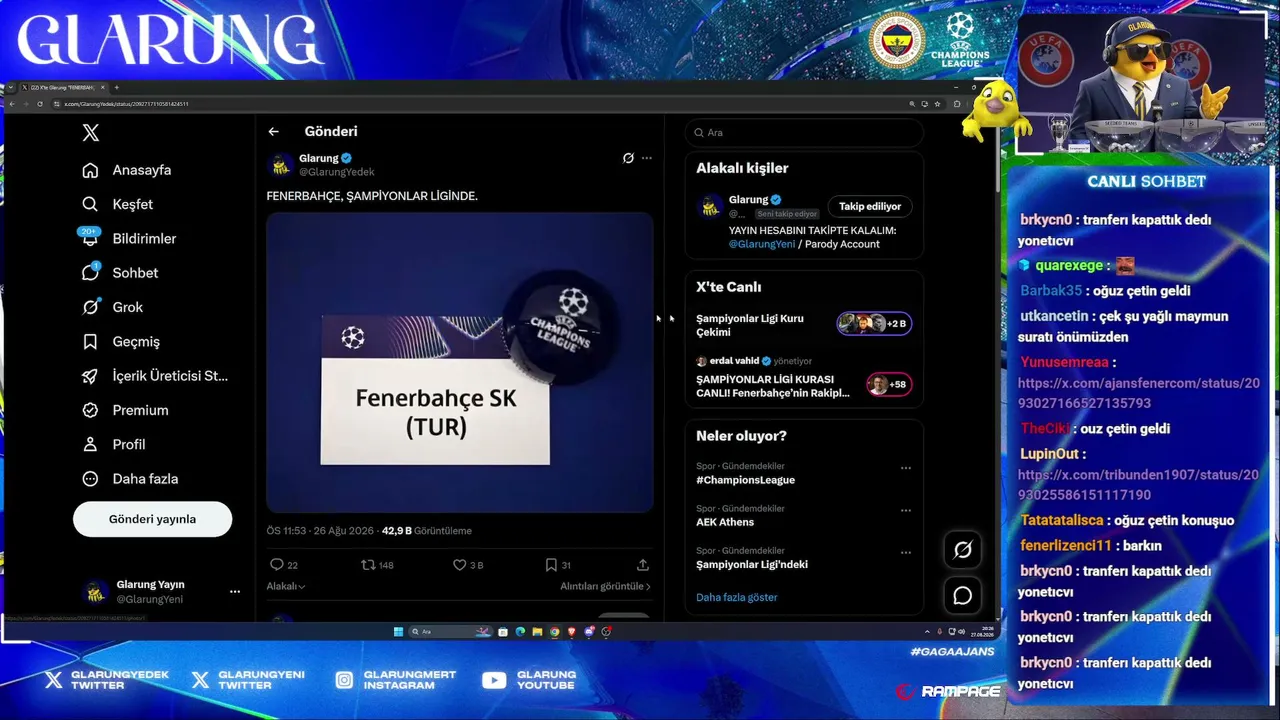The width and height of the screenshot is (1280, 720).
Task: Join the +58 listeners live badge
Action: coord(889,385)
